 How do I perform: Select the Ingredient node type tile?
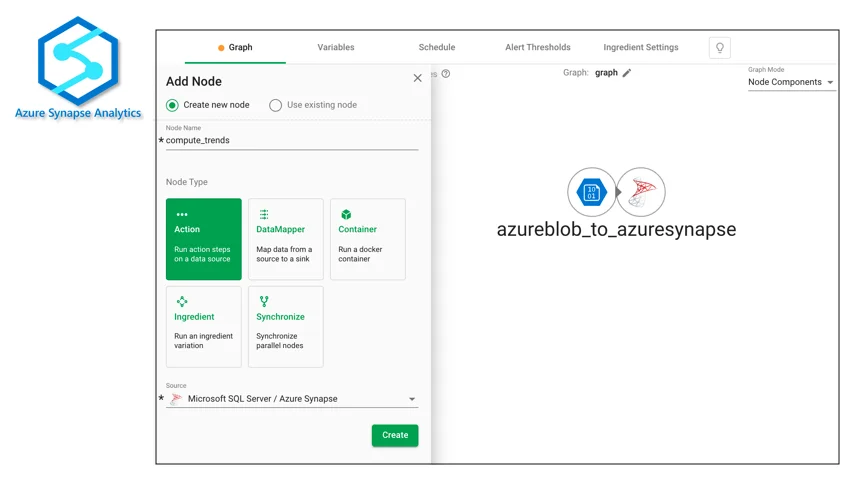[204, 326]
